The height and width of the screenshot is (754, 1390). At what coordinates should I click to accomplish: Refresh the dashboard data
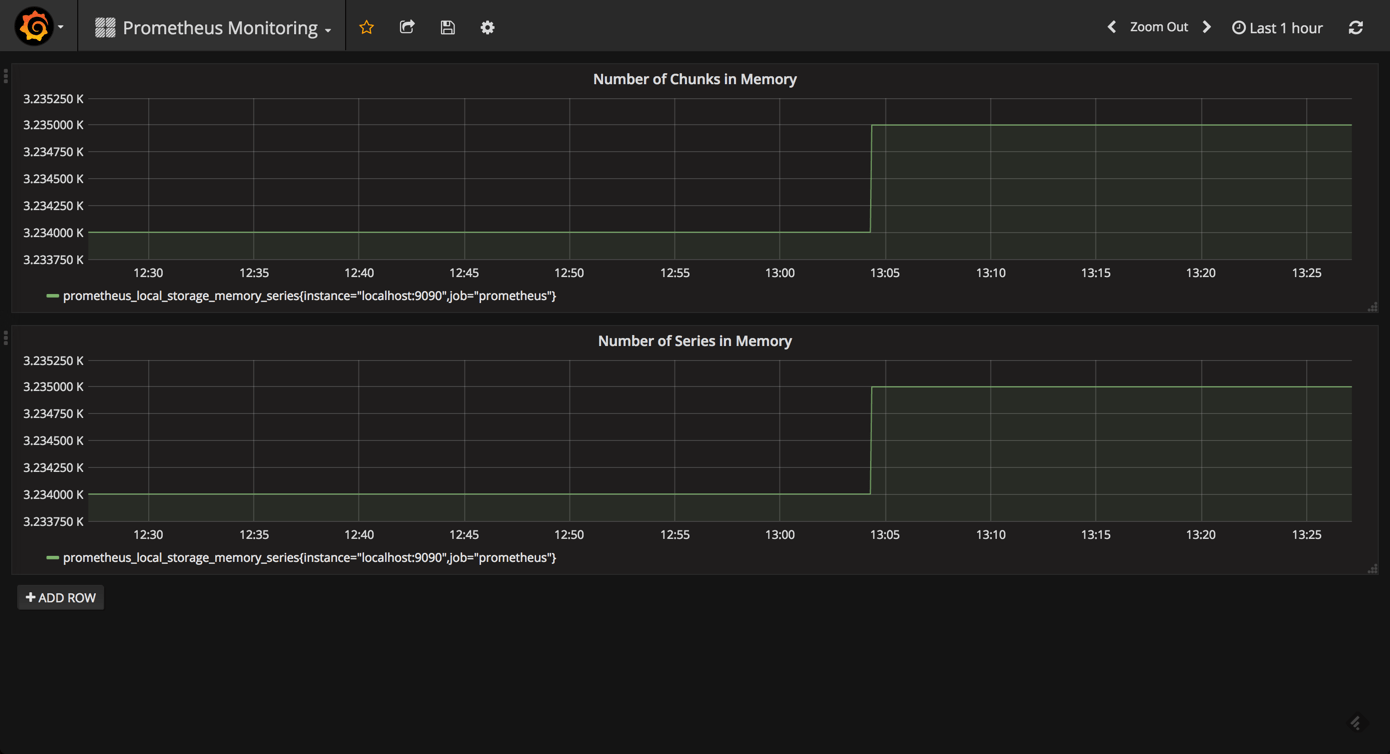(1356, 27)
